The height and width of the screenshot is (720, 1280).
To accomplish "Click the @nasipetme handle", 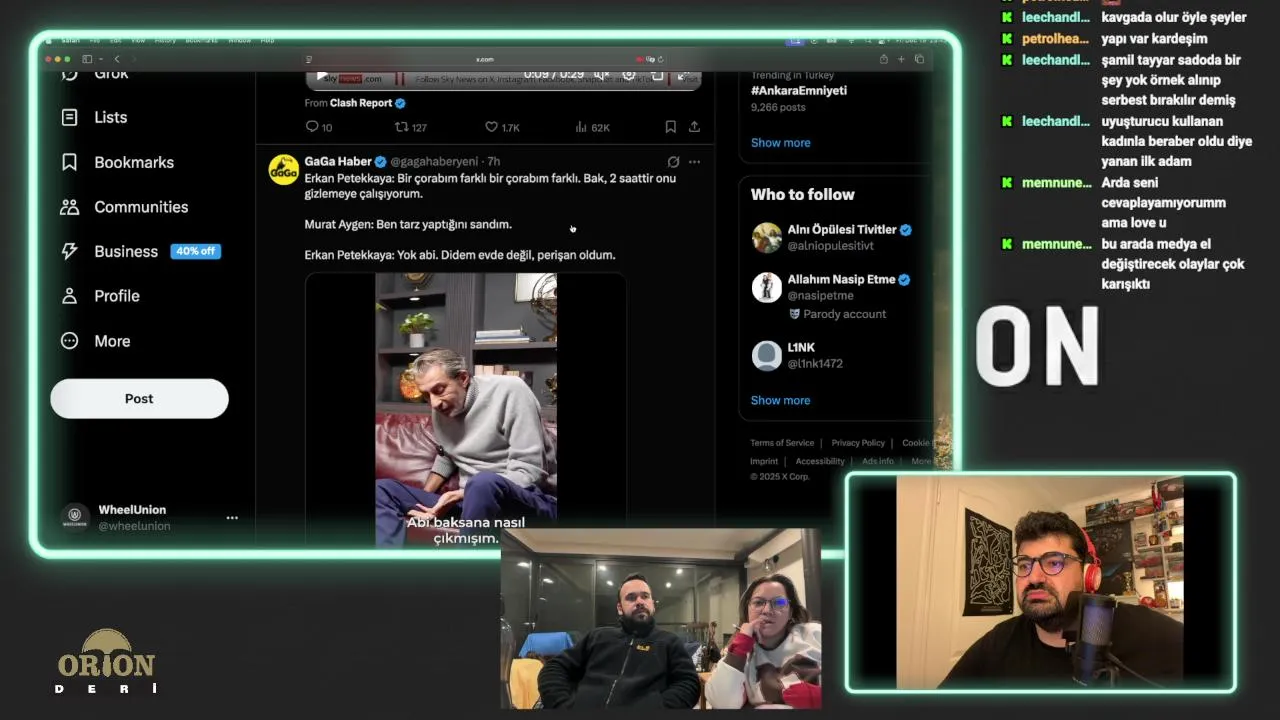I will coord(821,296).
